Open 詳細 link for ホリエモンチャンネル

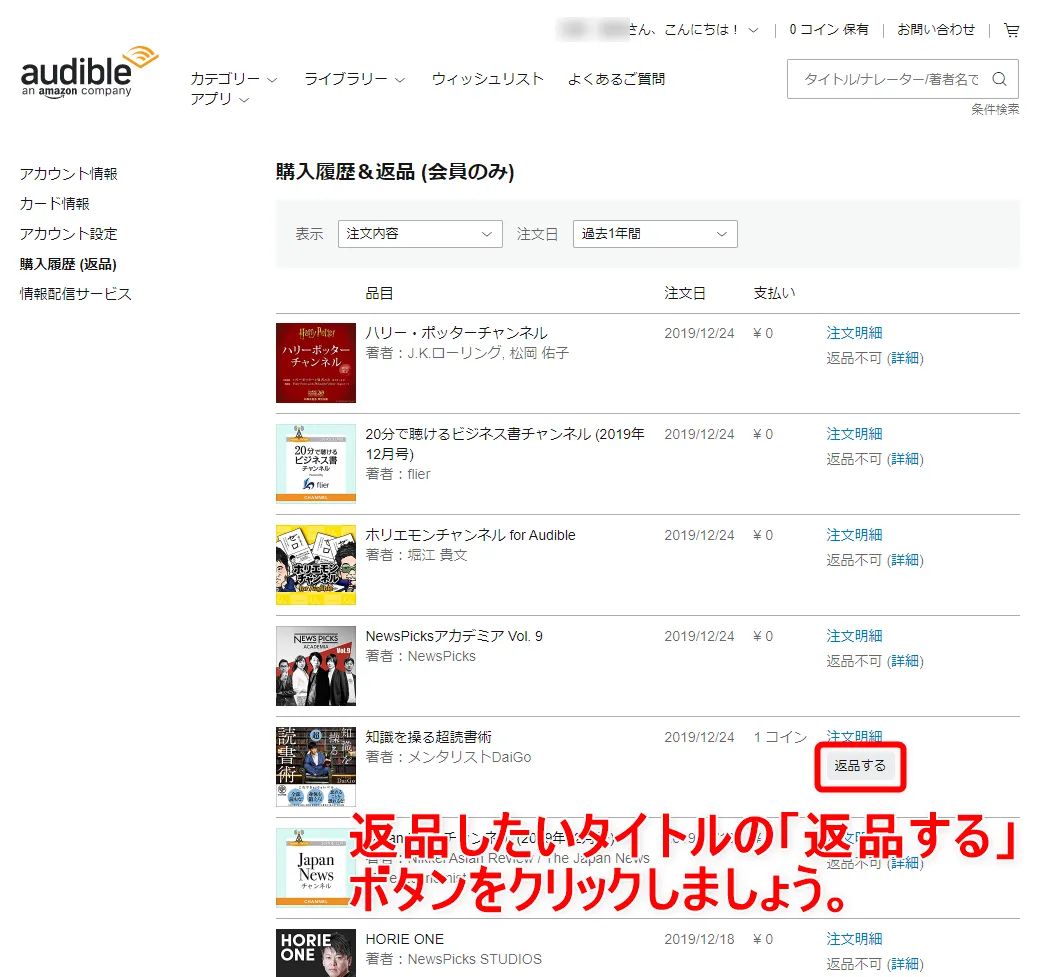(905, 560)
